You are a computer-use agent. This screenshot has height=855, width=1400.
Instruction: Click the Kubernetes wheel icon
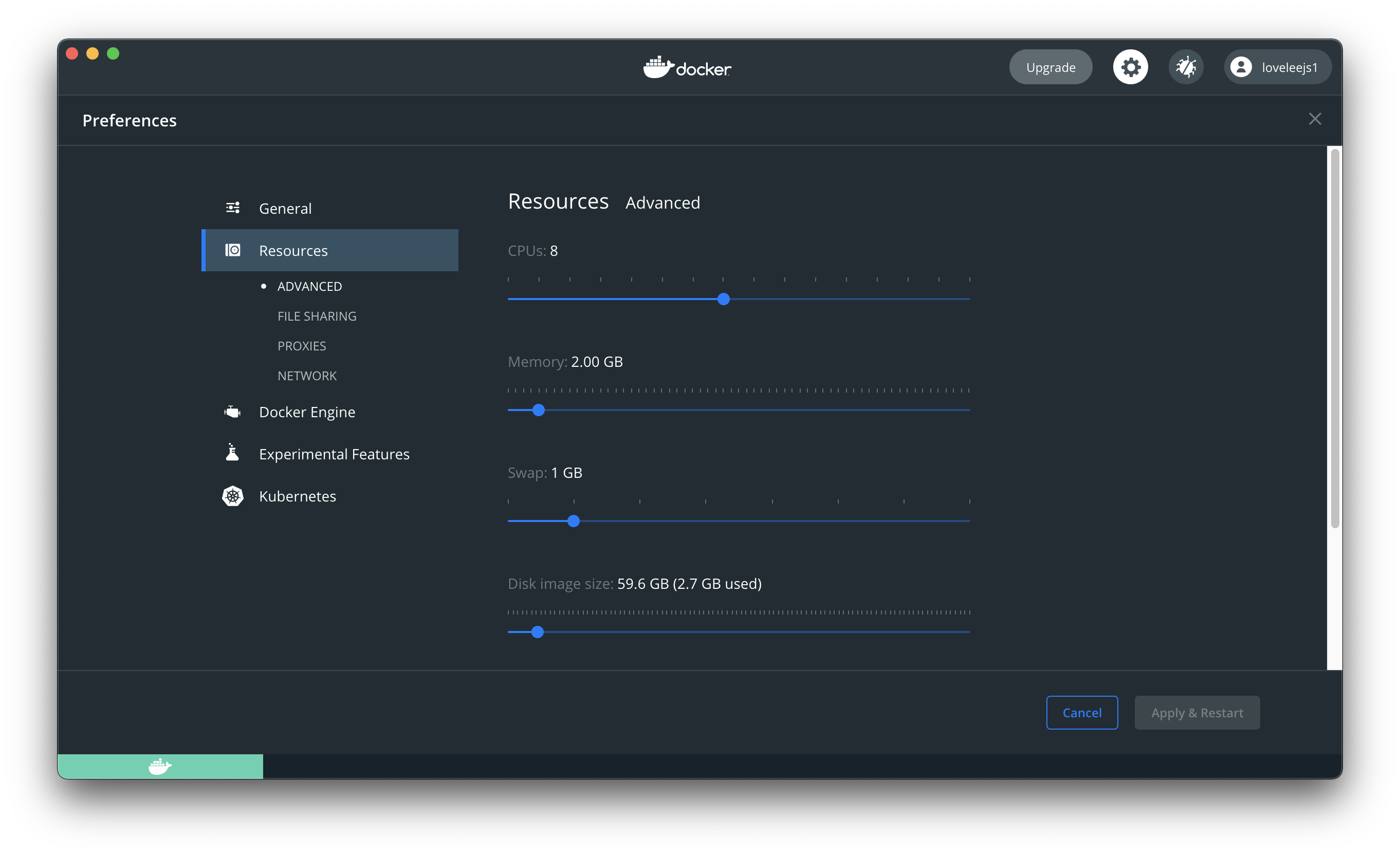(232, 496)
